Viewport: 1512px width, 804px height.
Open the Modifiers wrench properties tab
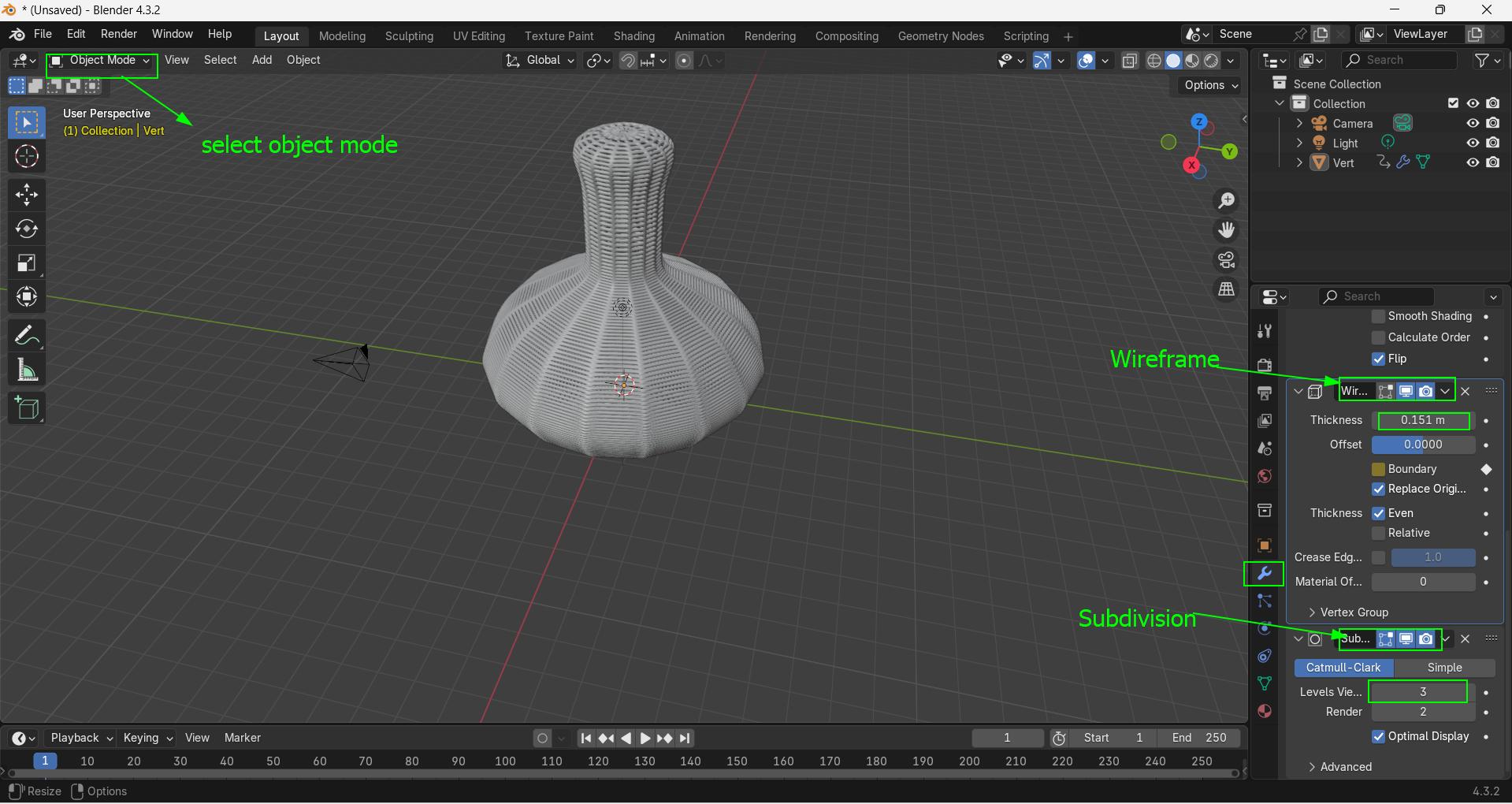coord(1265,573)
